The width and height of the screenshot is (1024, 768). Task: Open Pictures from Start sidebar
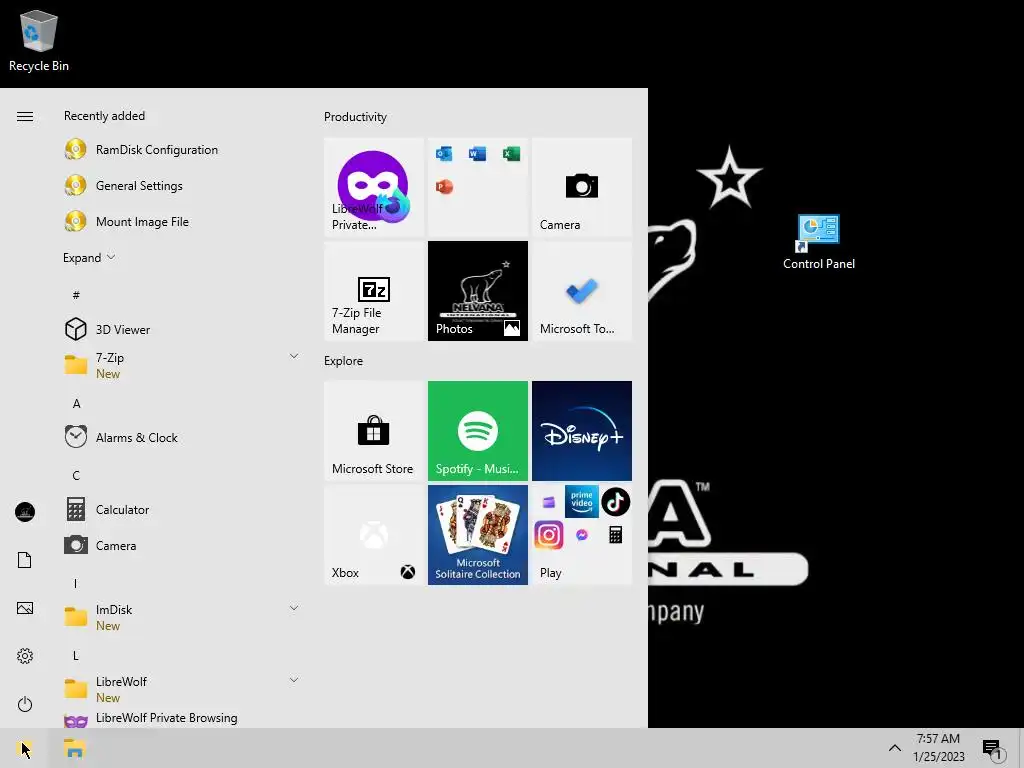[x=25, y=608]
